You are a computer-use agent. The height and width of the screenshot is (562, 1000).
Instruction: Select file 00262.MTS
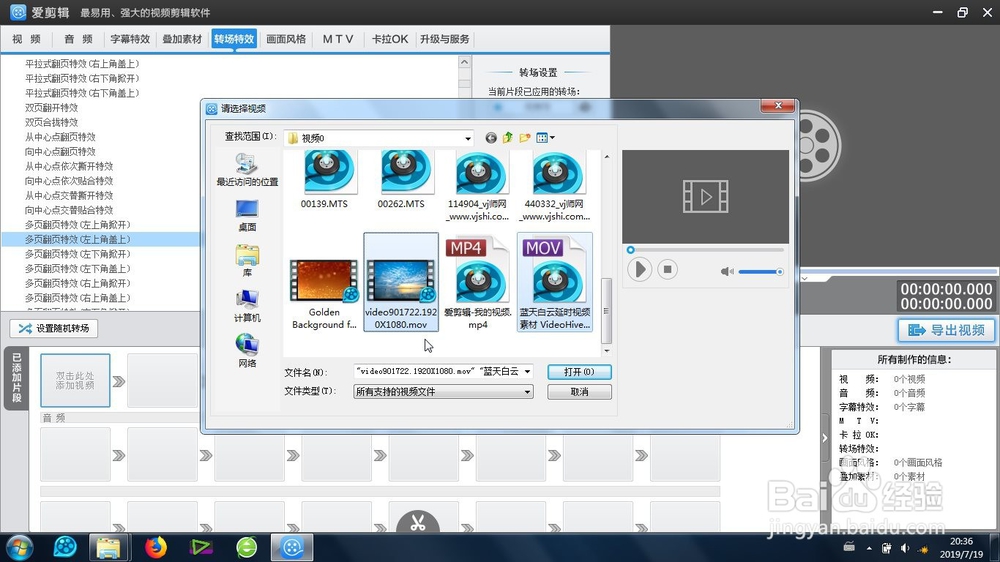click(401, 180)
